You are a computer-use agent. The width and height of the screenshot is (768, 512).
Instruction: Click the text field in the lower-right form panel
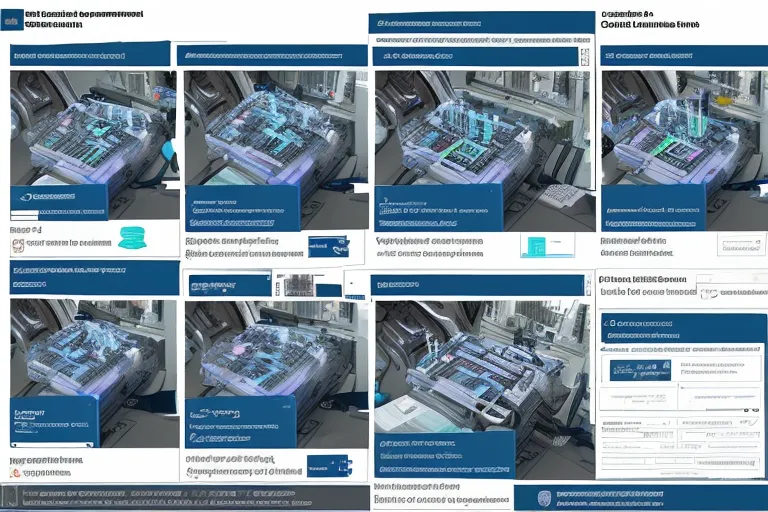click(x=718, y=368)
